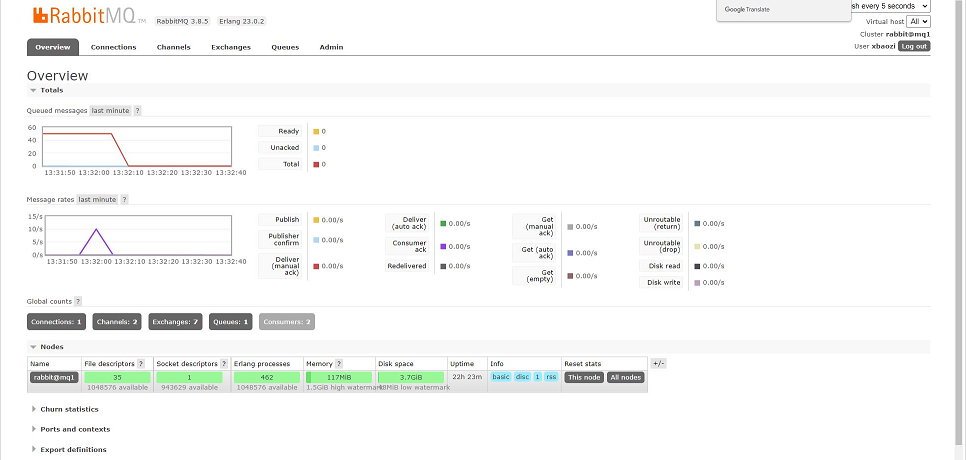This screenshot has width=966, height=460.
Task: Click Memory column help question mark
Action: (339, 364)
